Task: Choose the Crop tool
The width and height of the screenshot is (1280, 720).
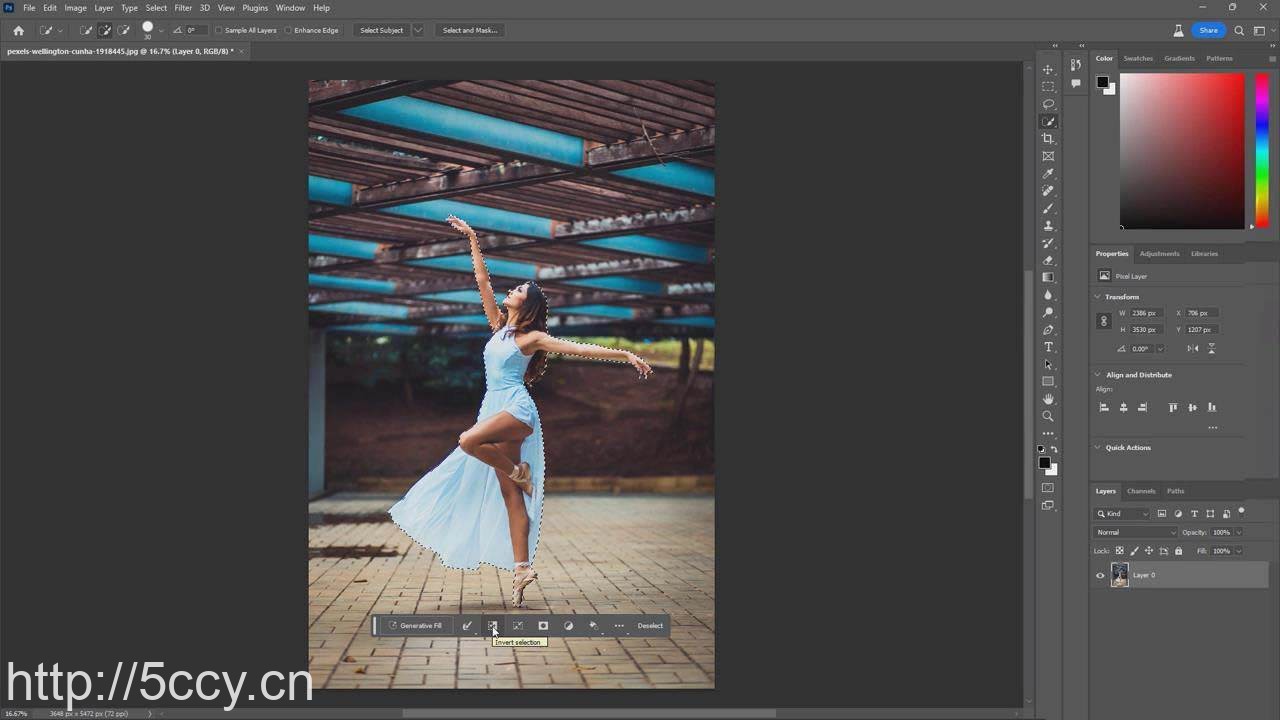Action: point(1048,139)
